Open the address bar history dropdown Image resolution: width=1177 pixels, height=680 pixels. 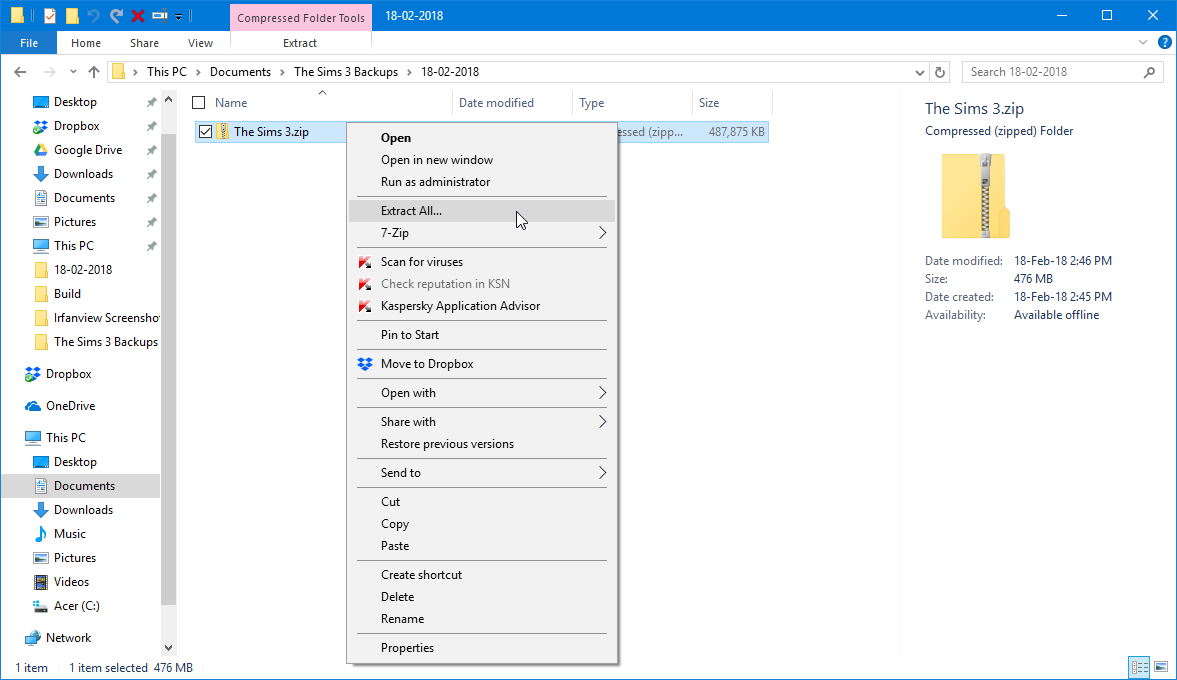point(920,72)
